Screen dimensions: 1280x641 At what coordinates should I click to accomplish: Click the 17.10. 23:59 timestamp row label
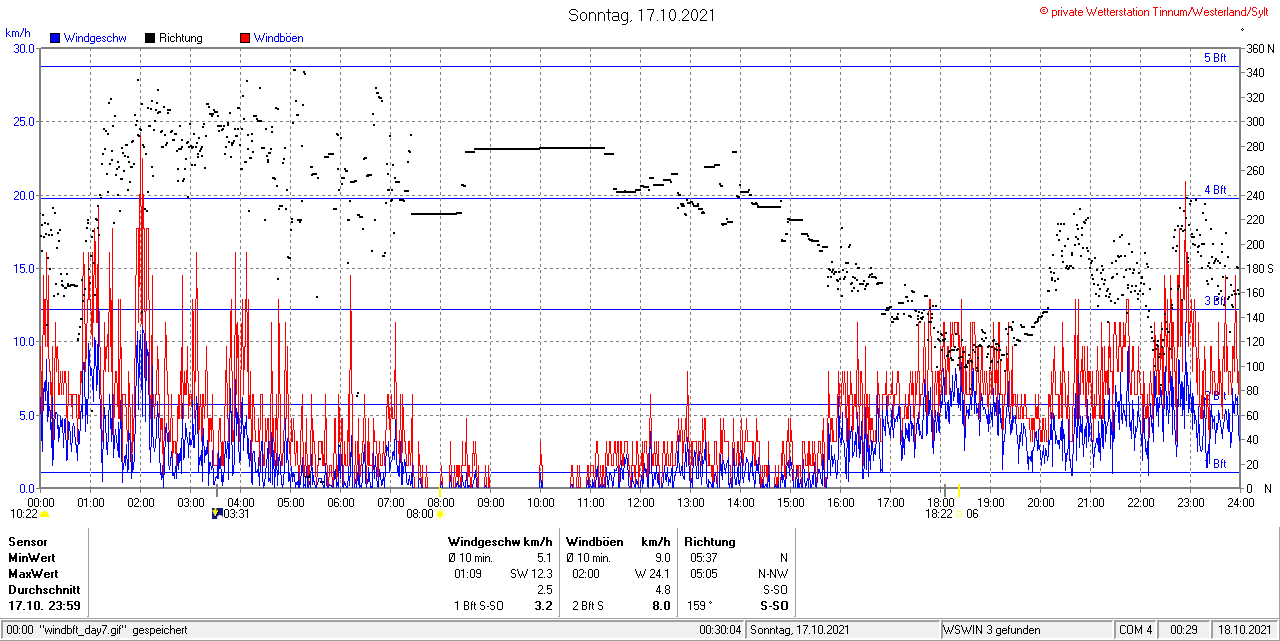click(45, 606)
